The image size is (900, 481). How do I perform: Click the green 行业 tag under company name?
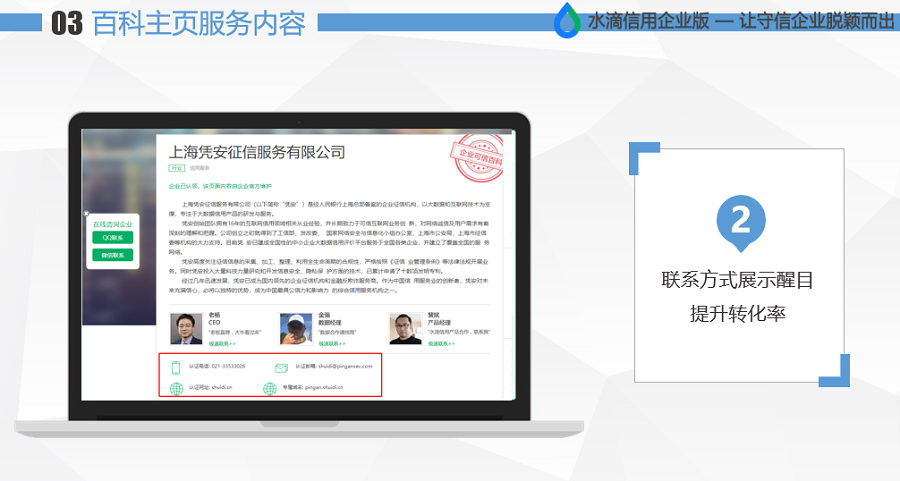(x=176, y=170)
